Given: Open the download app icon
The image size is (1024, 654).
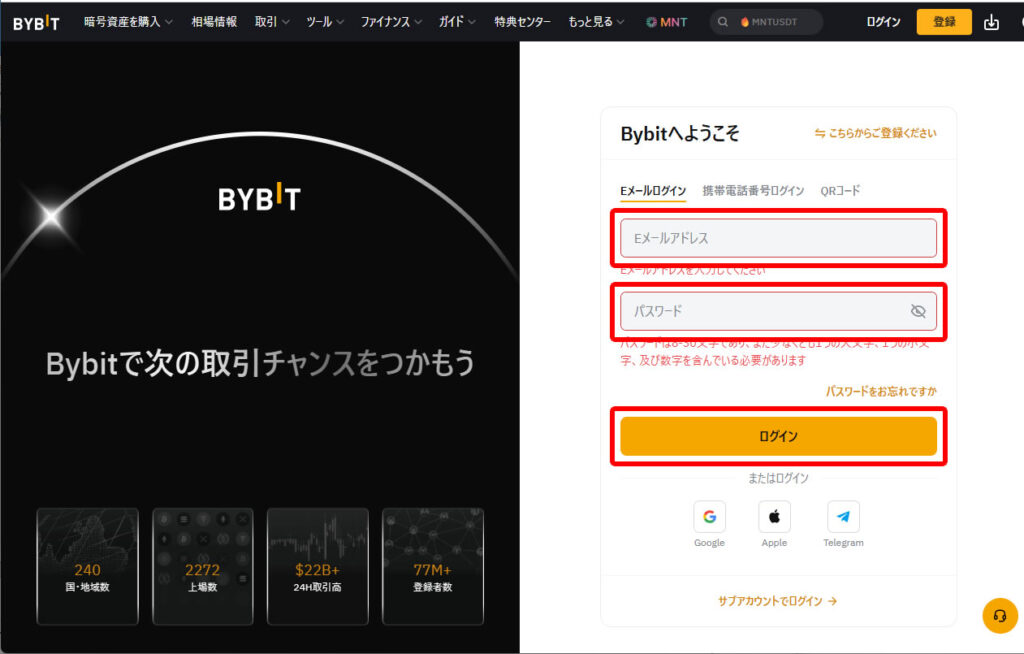Looking at the screenshot, I should coord(991,22).
